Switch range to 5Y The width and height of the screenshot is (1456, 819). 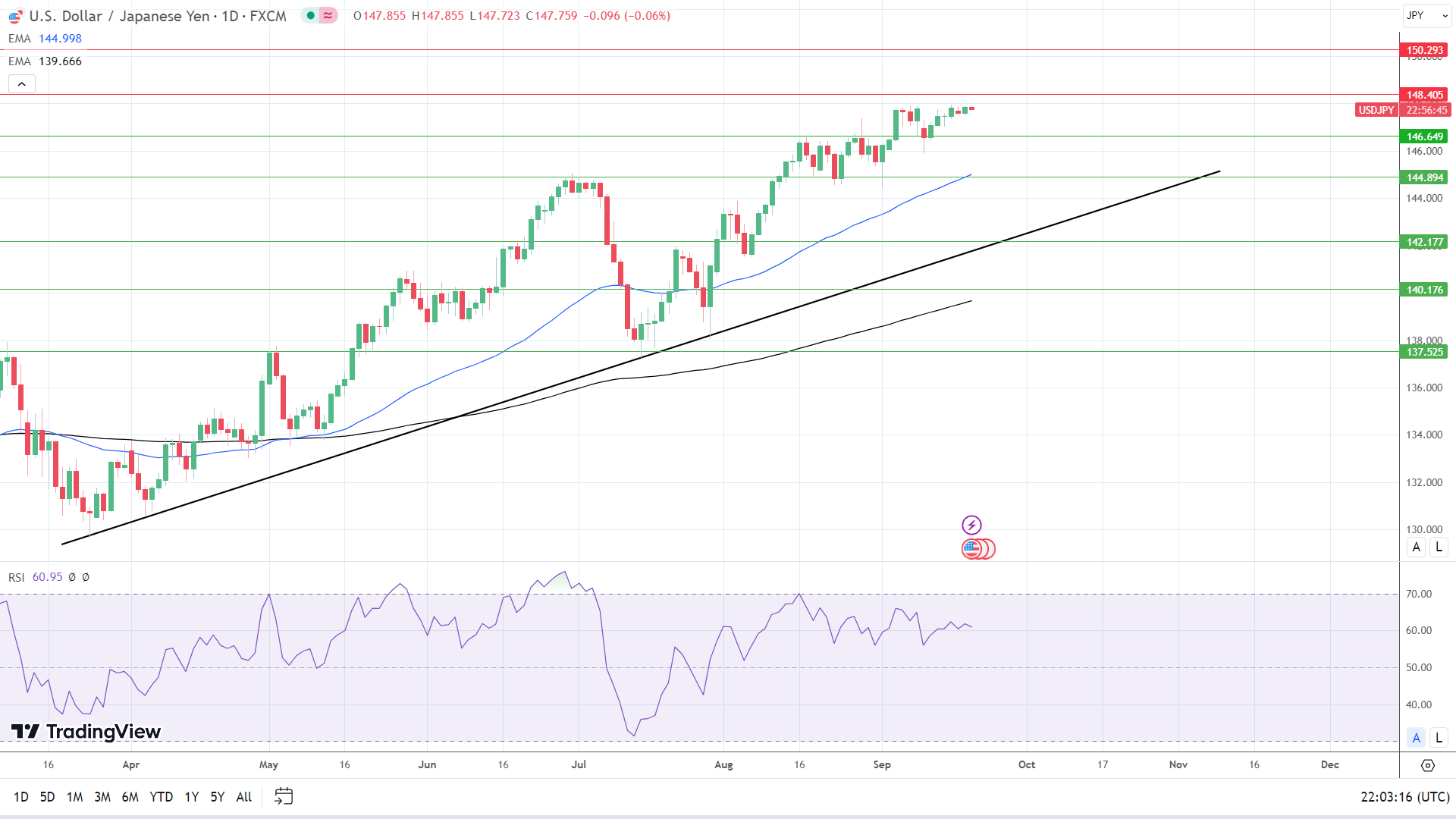pos(217,796)
